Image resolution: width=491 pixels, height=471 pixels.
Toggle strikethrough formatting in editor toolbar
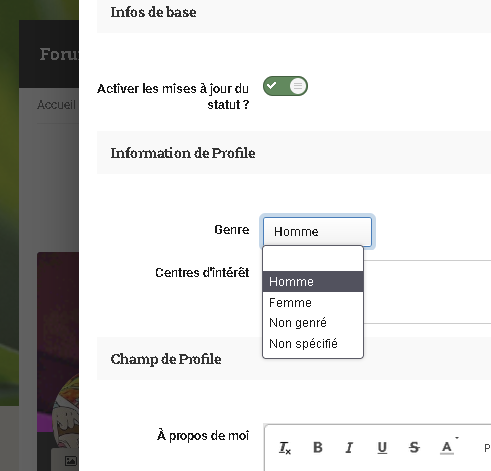click(x=414, y=447)
